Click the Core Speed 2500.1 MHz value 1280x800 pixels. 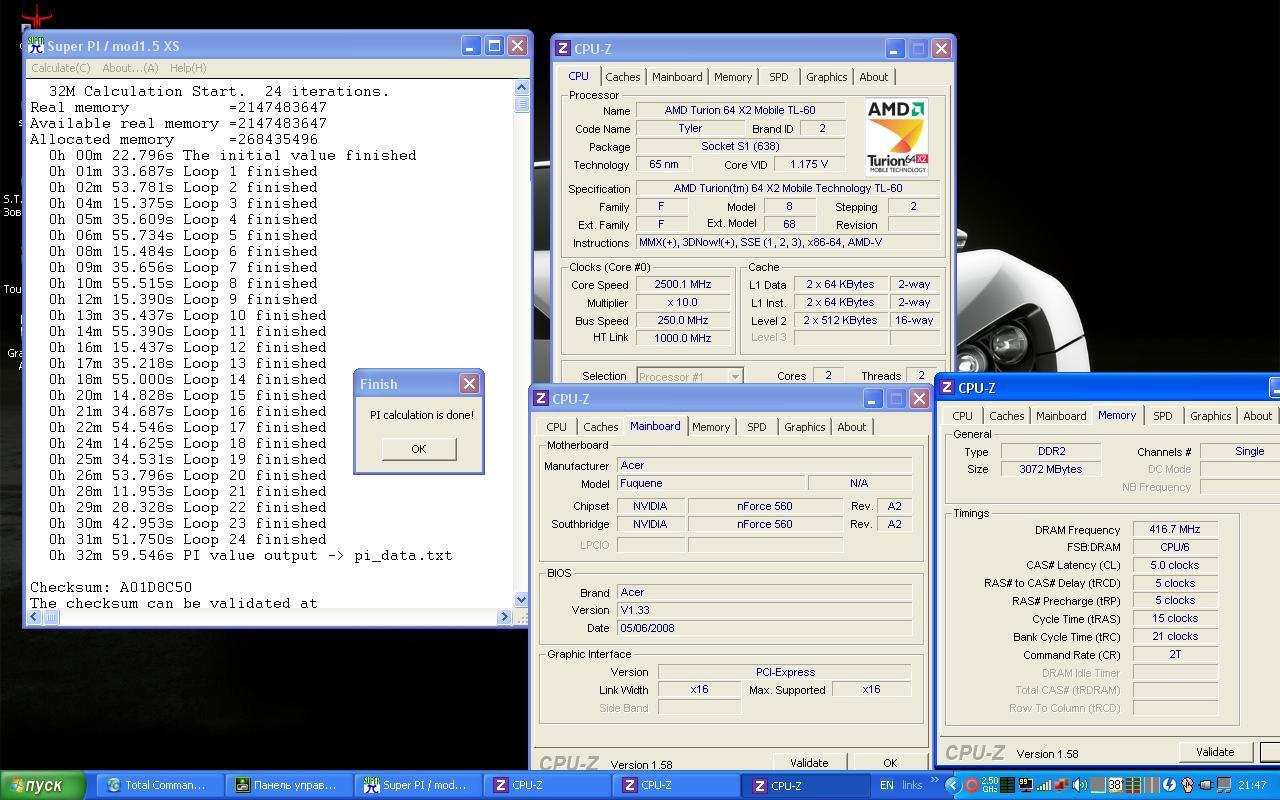point(682,285)
